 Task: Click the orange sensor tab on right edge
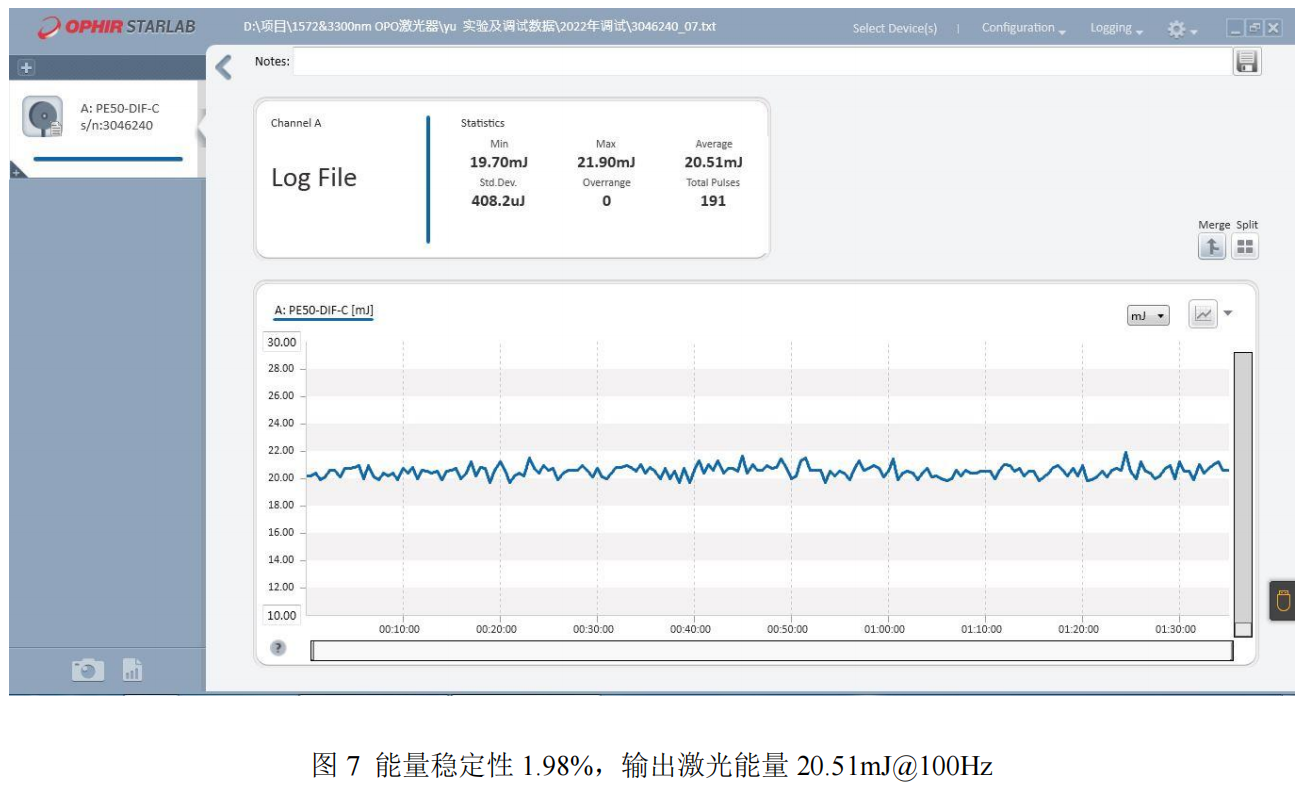pos(1283,601)
